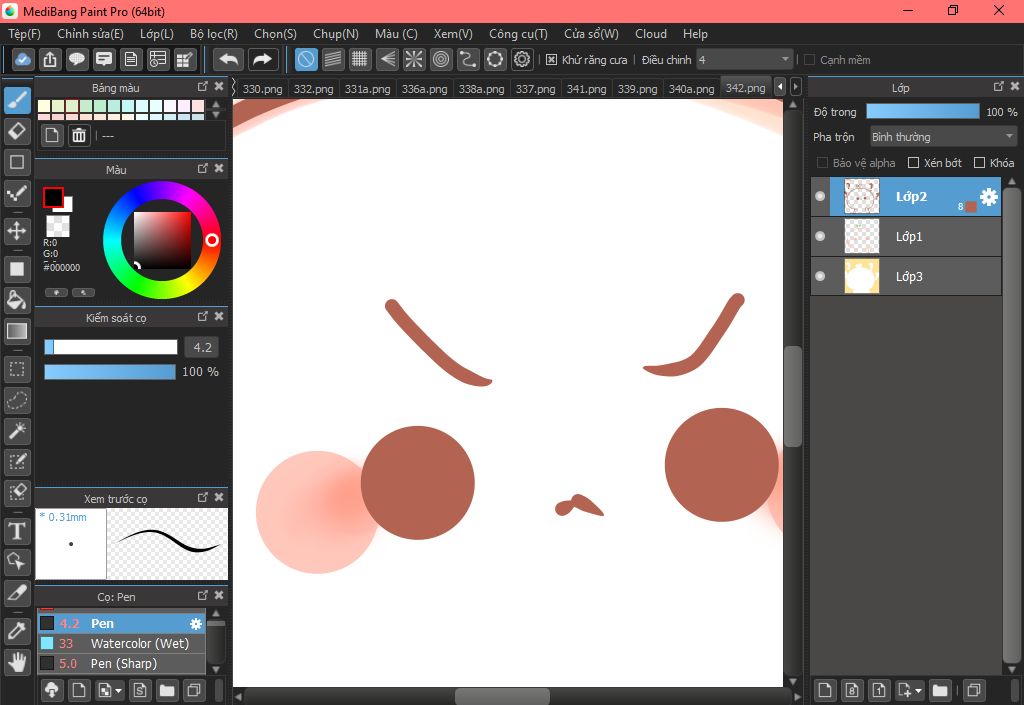Expand the add-brush dropdown arrow
Image resolution: width=1024 pixels, height=705 pixels.
point(118,690)
